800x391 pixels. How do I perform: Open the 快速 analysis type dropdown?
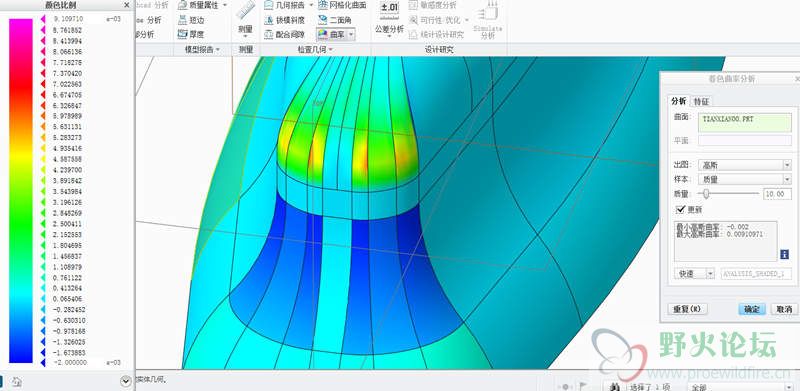pyautogui.click(x=694, y=274)
